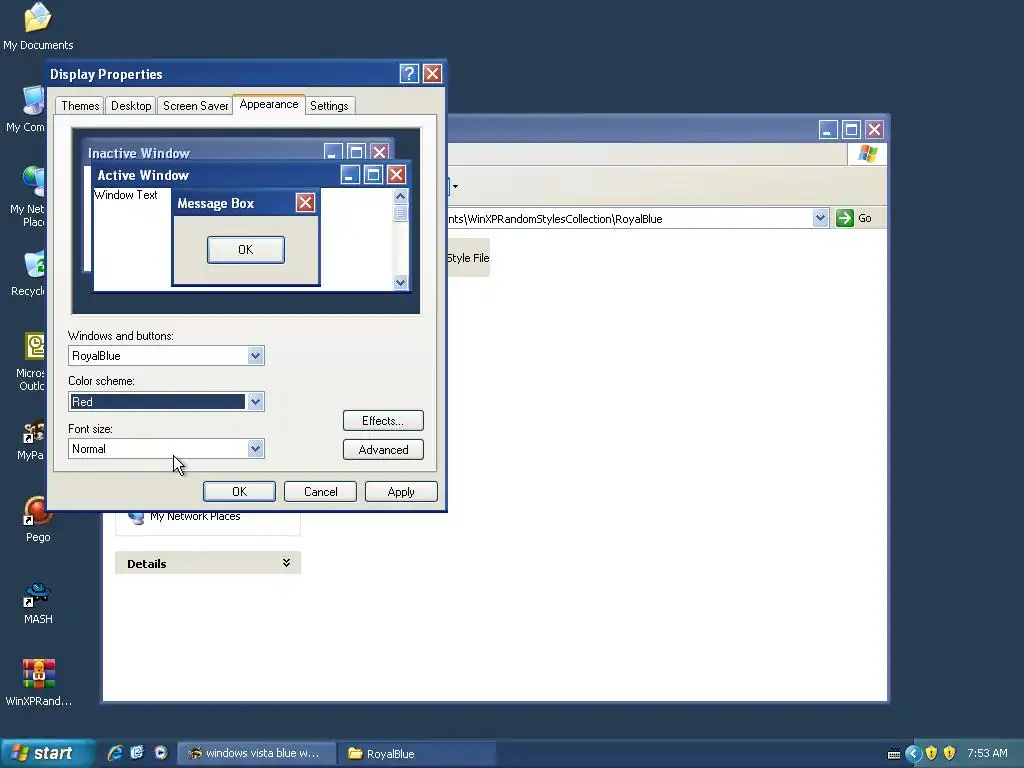Click the Effects... button
The image size is (1024, 768).
(x=383, y=421)
